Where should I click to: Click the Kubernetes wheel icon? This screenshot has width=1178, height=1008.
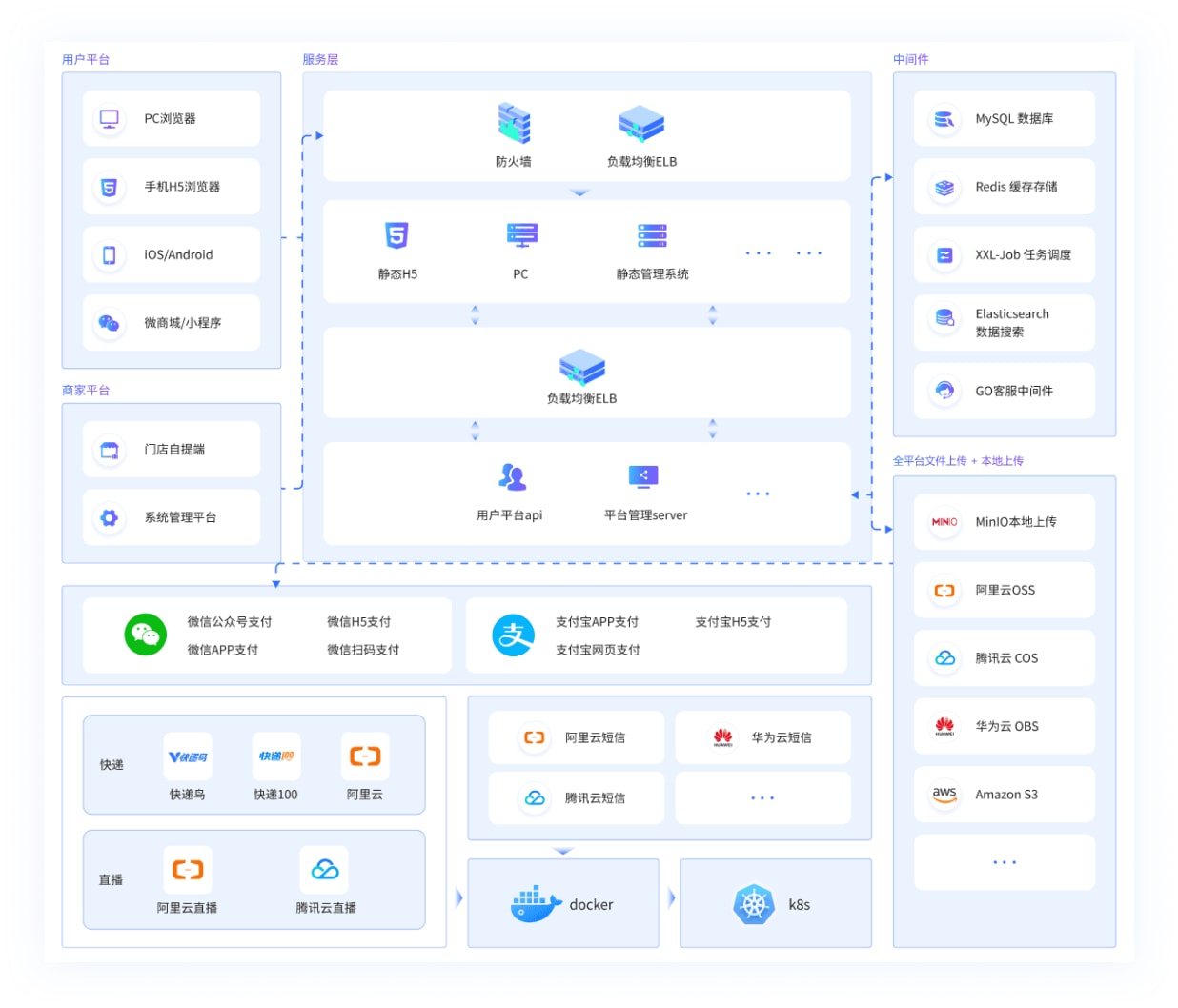click(754, 904)
